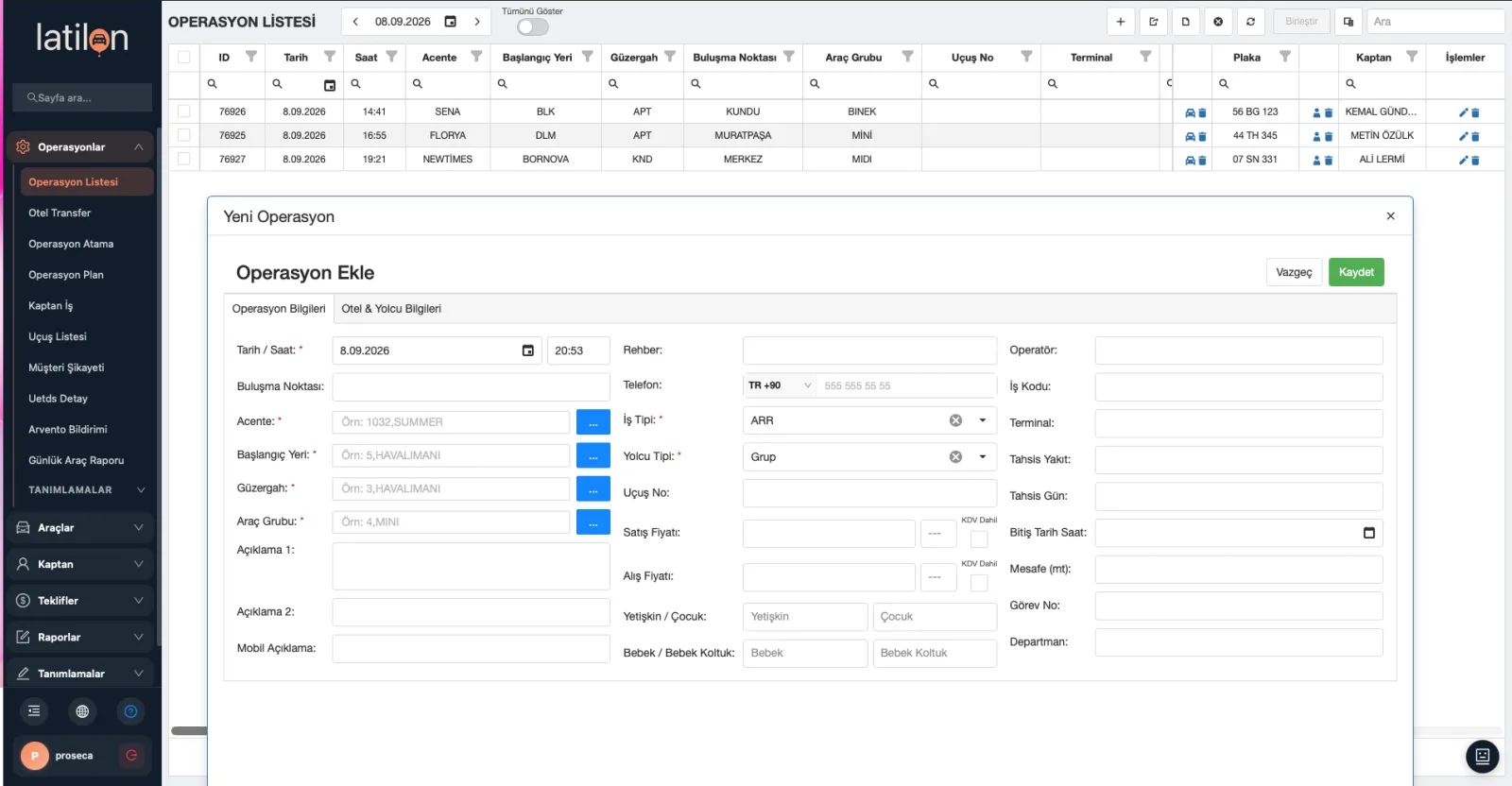Open the calendar picker in the Tarih / Saat field
The image size is (1512, 786).
click(x=528, y=350)
